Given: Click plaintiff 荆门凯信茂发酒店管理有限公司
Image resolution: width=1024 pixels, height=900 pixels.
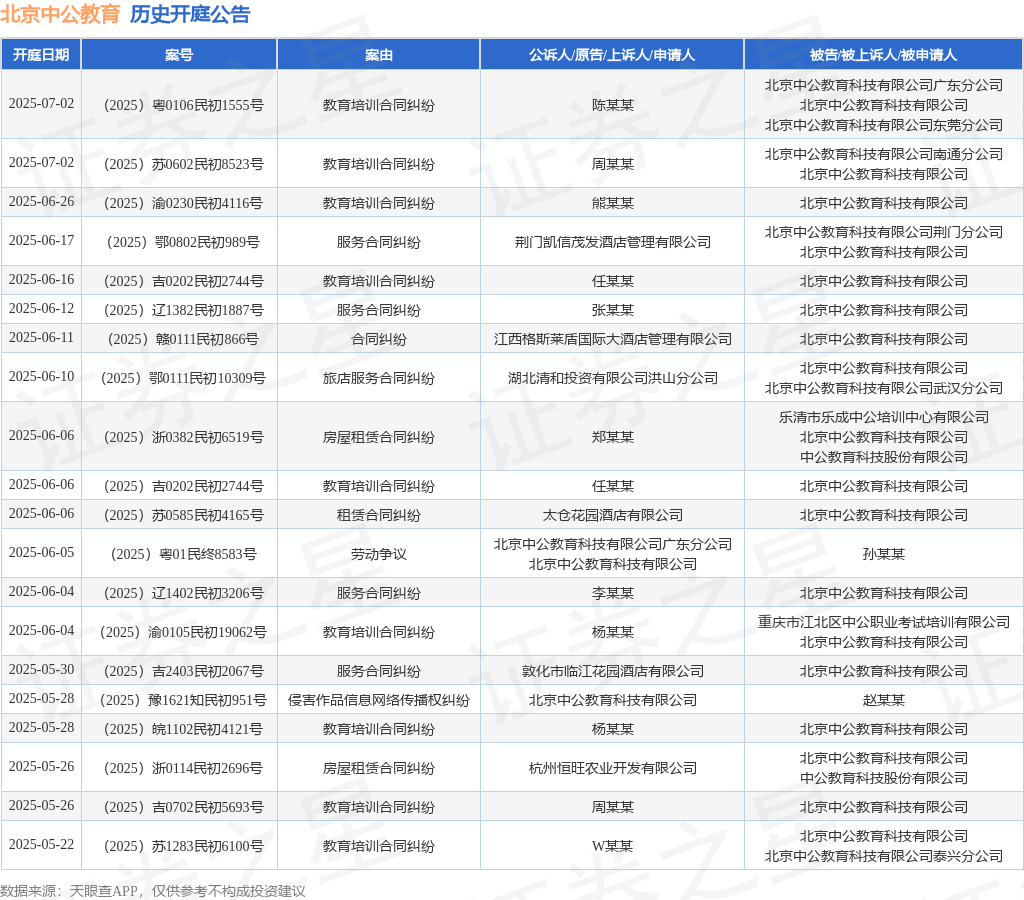Looking at the screenshot, I should 613,242.
